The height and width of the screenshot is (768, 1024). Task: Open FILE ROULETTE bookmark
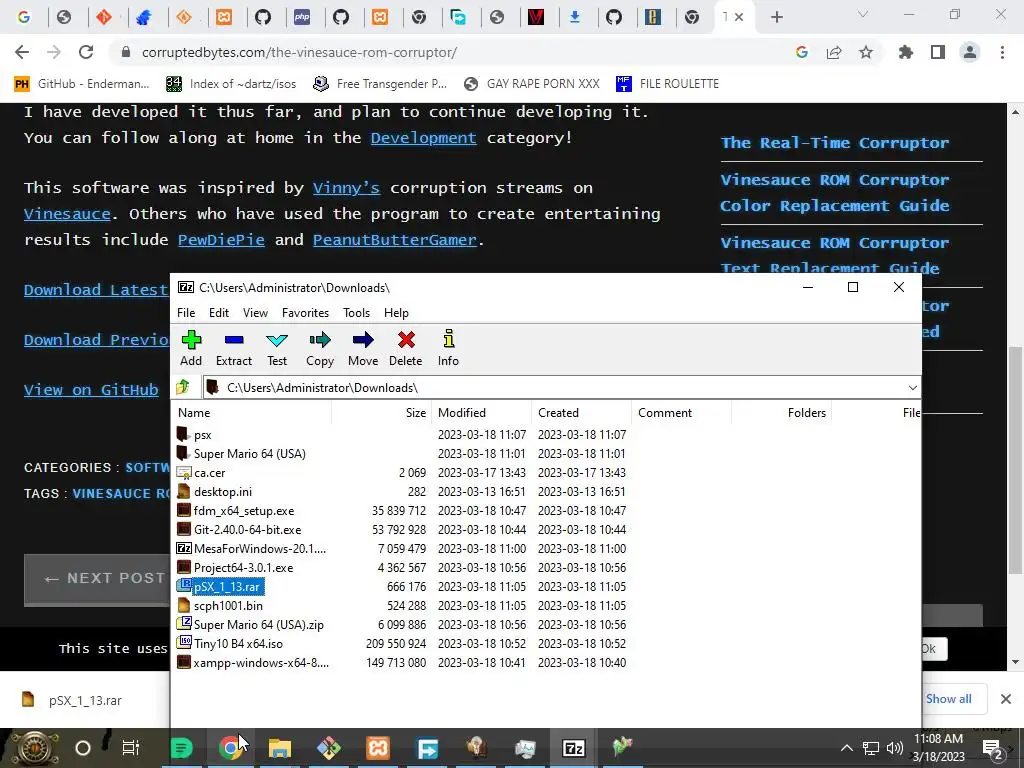click(667, 84)
